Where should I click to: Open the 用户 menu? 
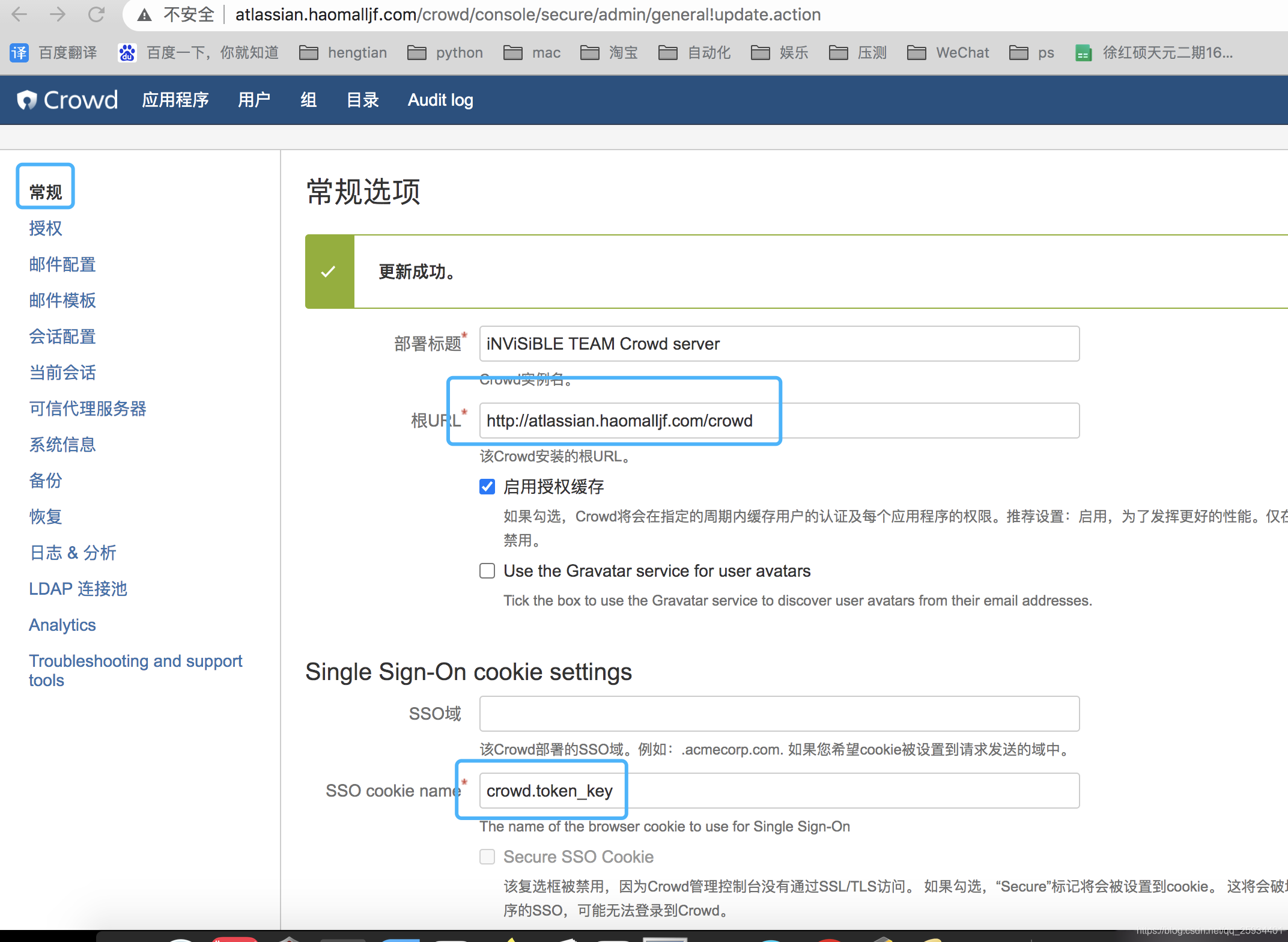[254, 100]
